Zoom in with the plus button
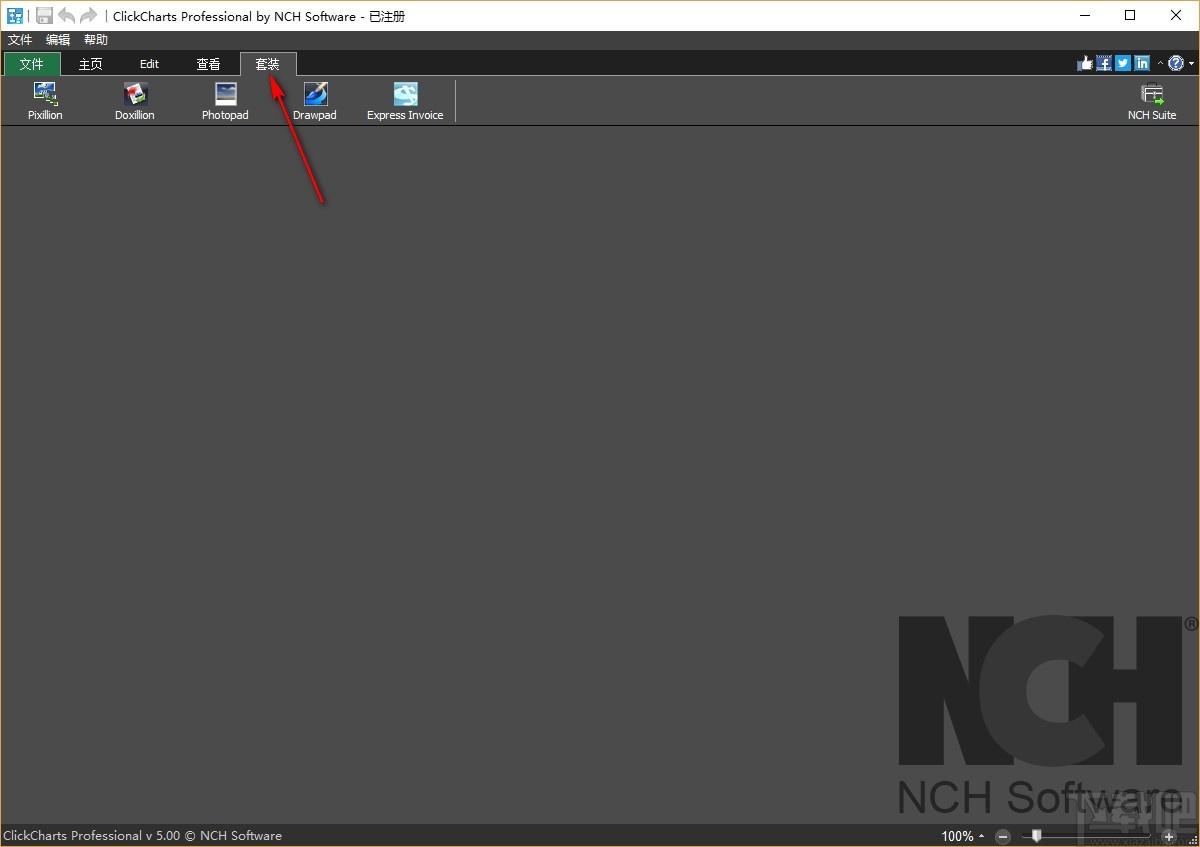This screenshot has height=847, width=1200. coord(1168,836)
